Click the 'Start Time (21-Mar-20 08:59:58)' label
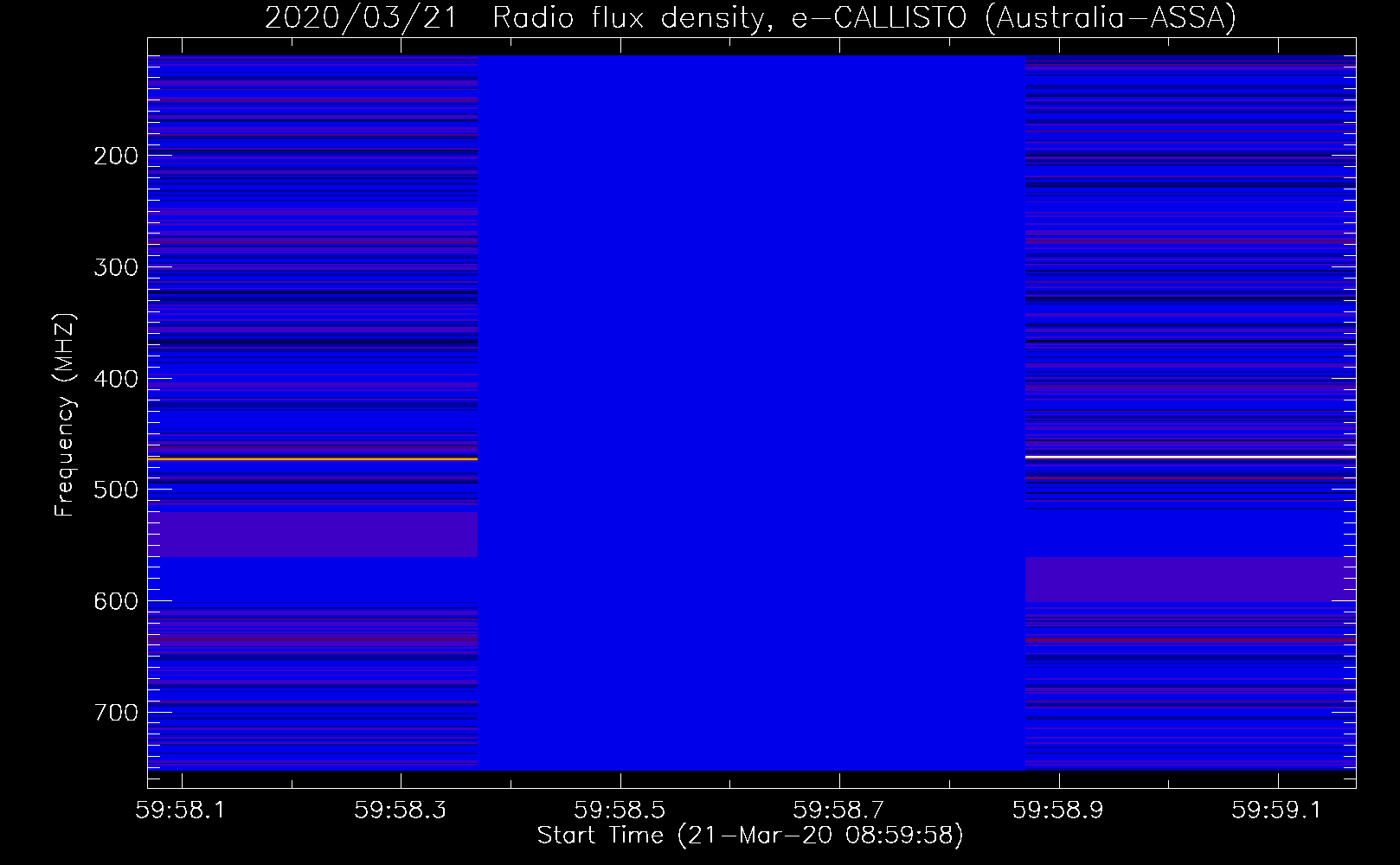Image resolution: width=1400 pixels, height=865 pixels. [750, 836]
